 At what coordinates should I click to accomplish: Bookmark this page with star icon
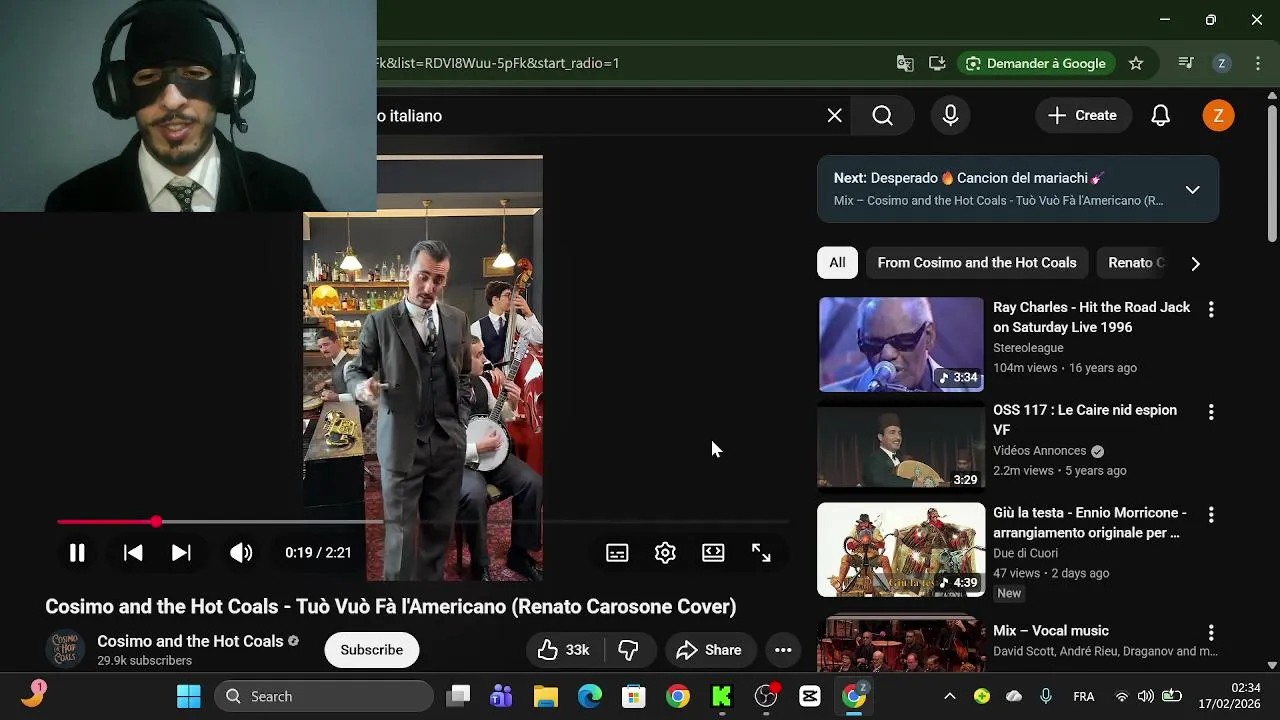click(x=1136, y=63)
